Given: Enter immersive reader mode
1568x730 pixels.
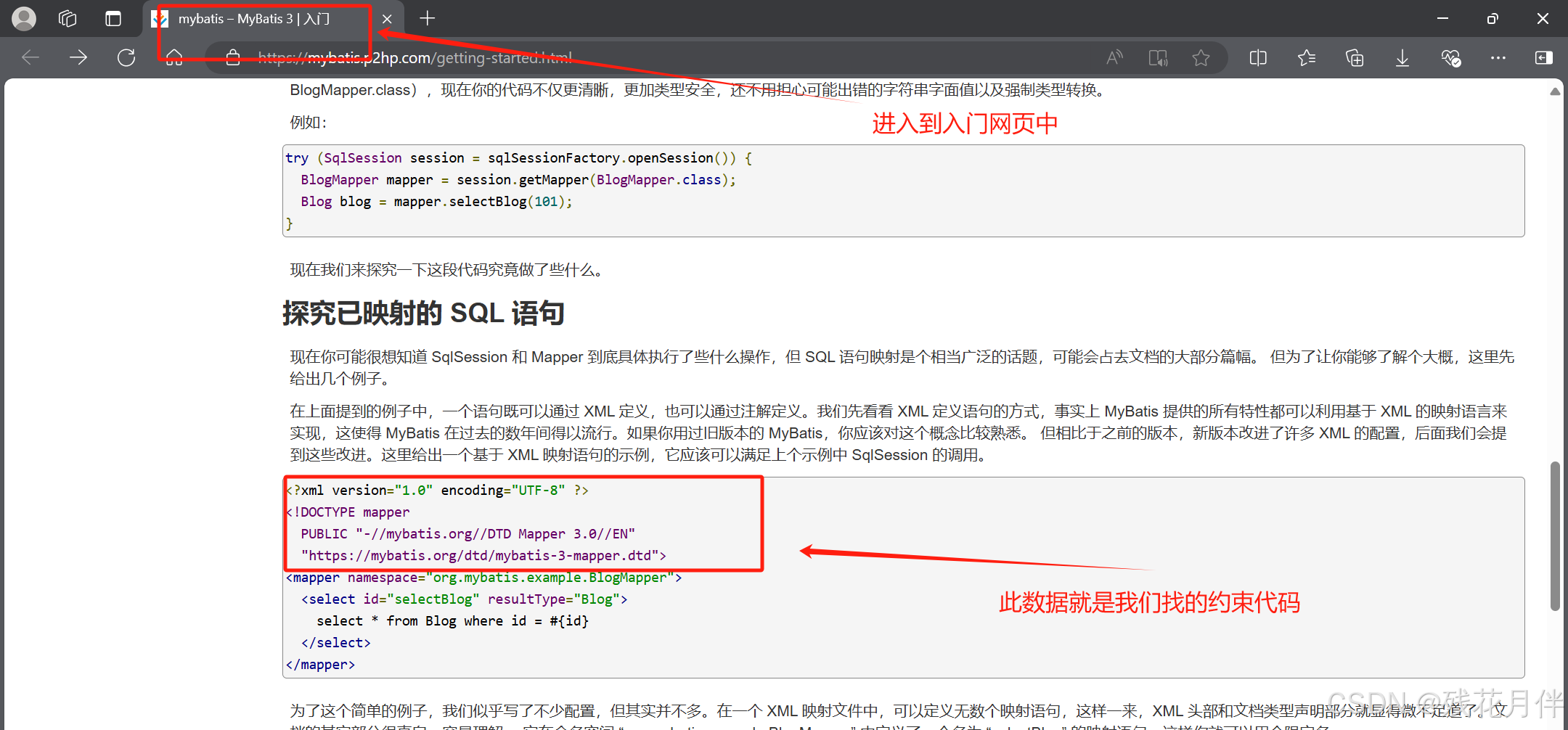Looking at the screenshot, I should [x=1158, y=57].
